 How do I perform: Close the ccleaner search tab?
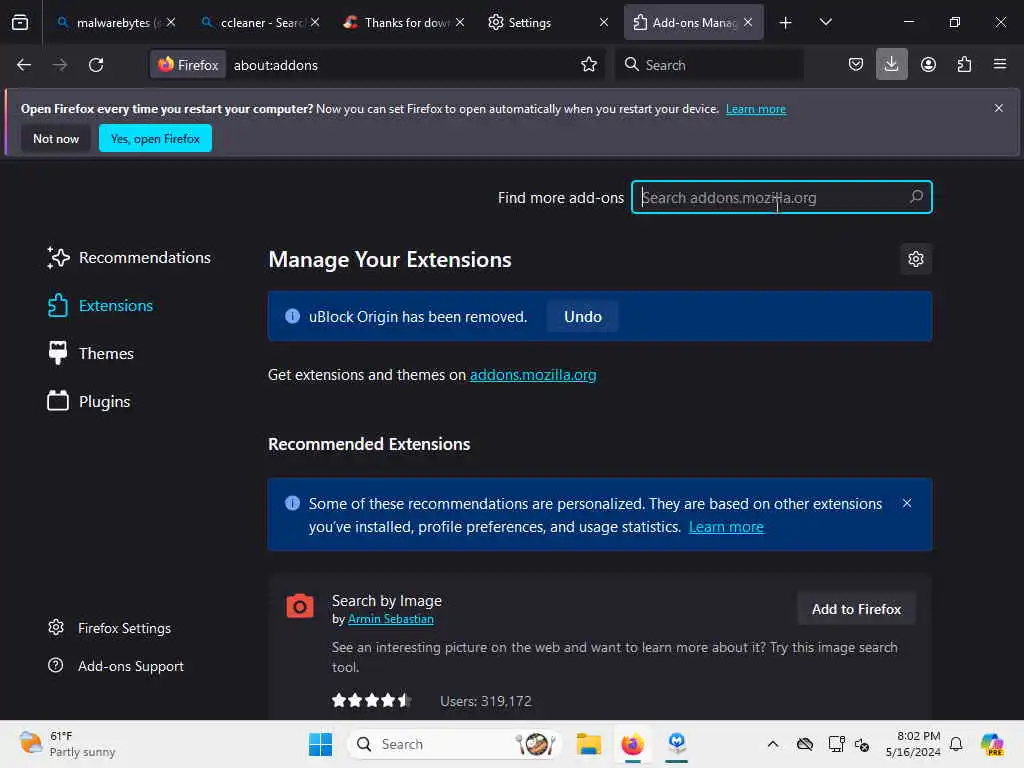point(315,22)
